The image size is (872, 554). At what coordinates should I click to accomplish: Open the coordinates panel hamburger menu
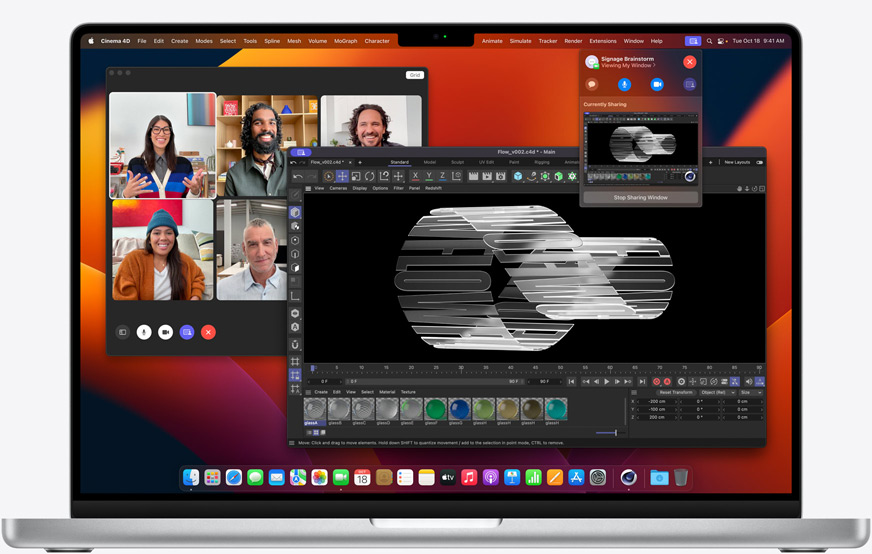tap(633, 393)
